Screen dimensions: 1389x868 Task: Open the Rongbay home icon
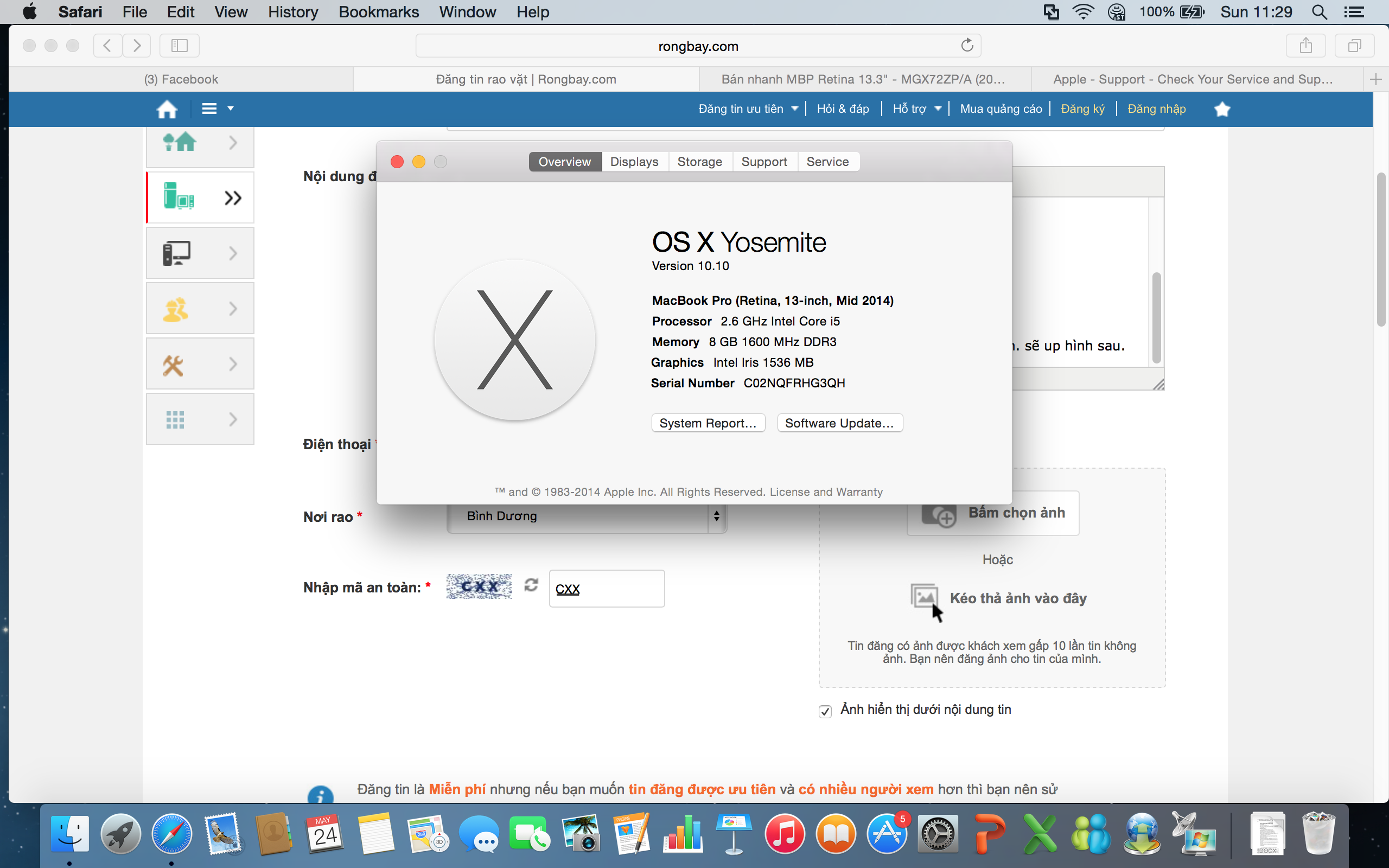167,109
